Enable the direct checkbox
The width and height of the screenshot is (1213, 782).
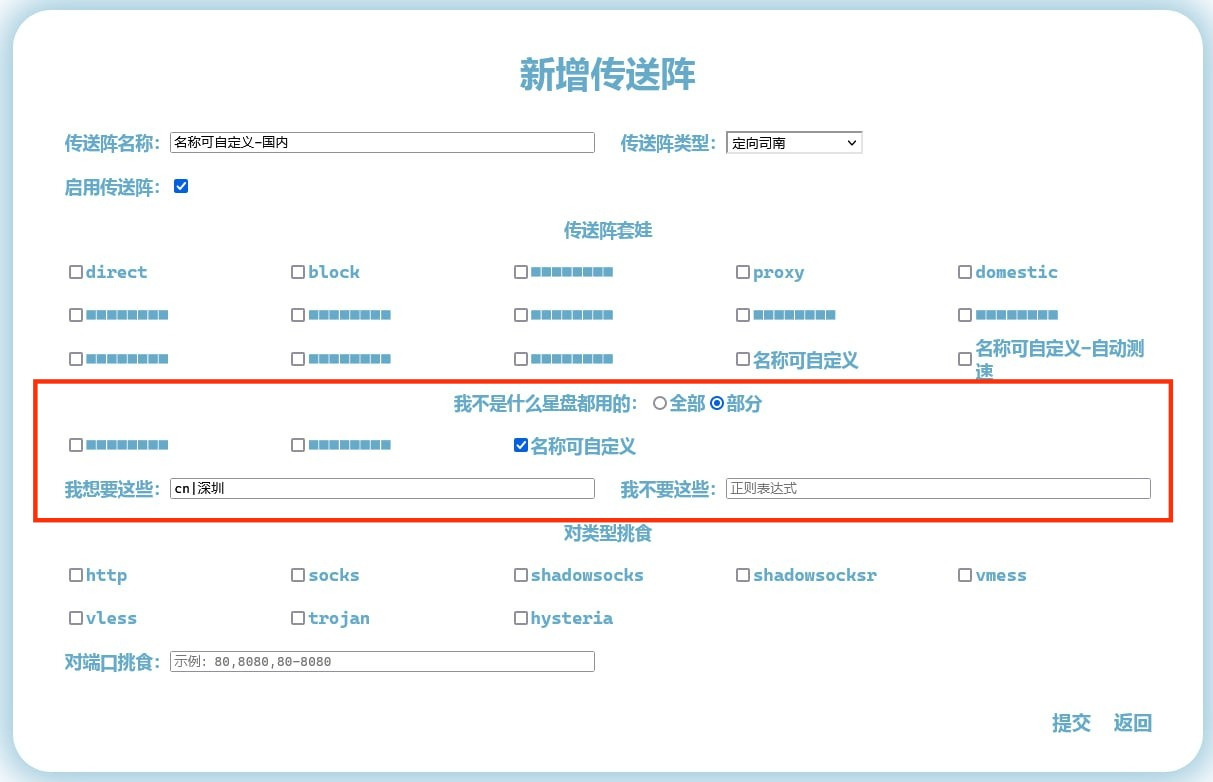[x=76, y=272]
